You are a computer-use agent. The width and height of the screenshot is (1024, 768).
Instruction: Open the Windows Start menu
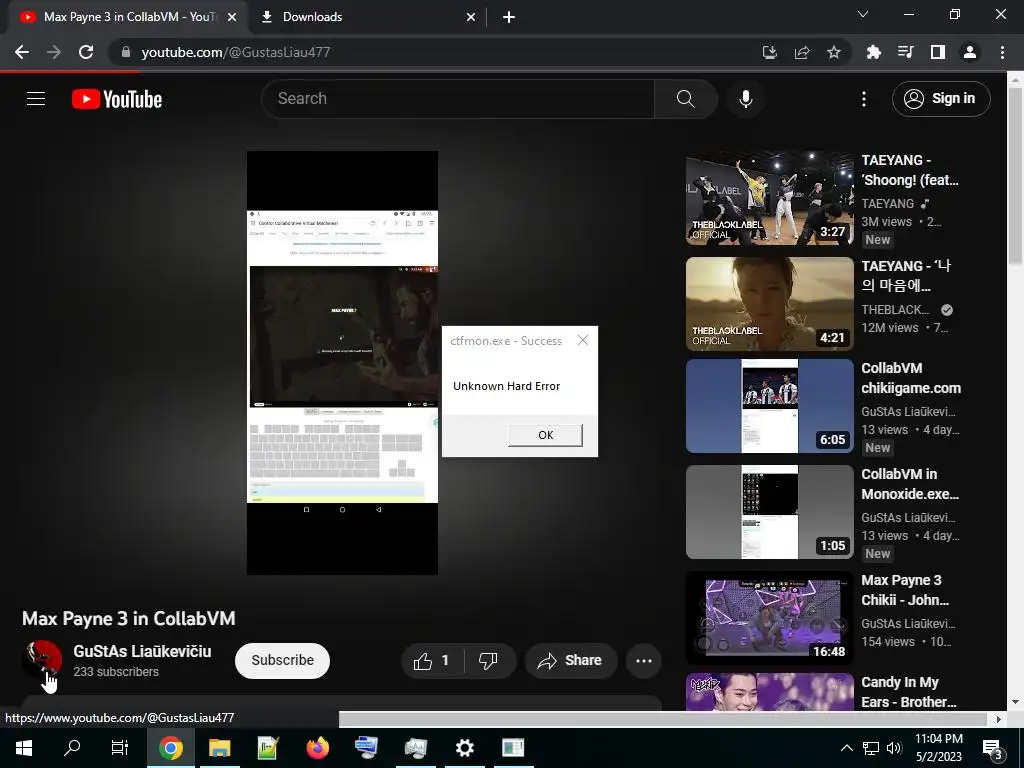(24, 748)
